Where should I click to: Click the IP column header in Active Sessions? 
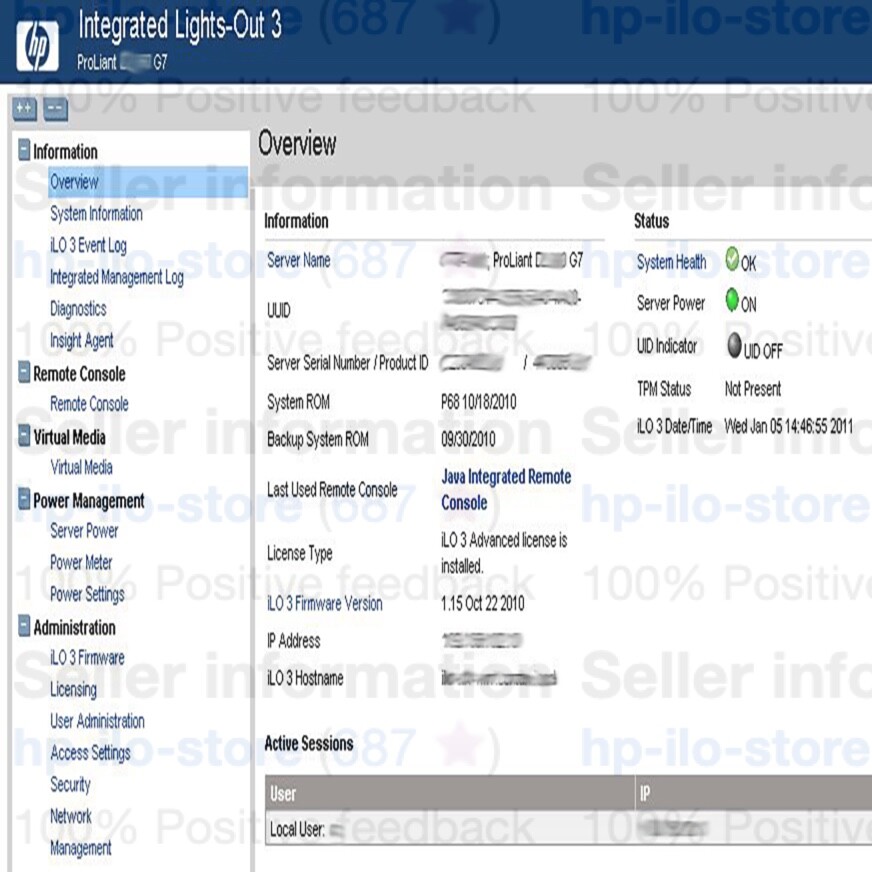pyautogui.click(x=754, y=792)
